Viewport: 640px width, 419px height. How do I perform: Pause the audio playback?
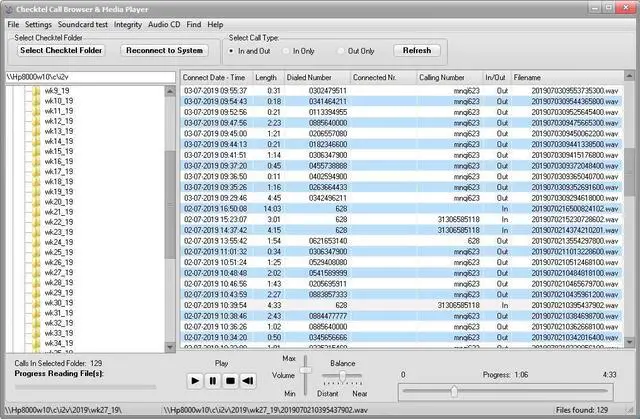pos(212,381)
